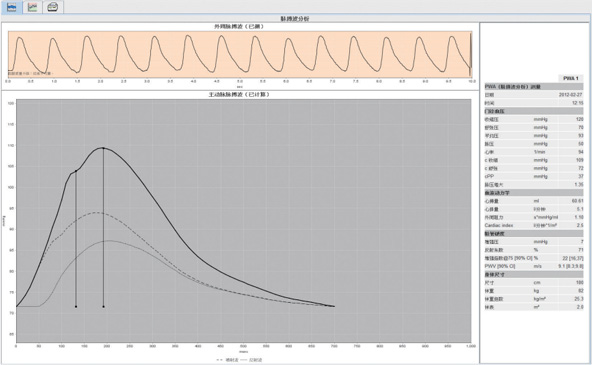
Task: Select the cPP row in results table
Action: (x=534, y=176)
